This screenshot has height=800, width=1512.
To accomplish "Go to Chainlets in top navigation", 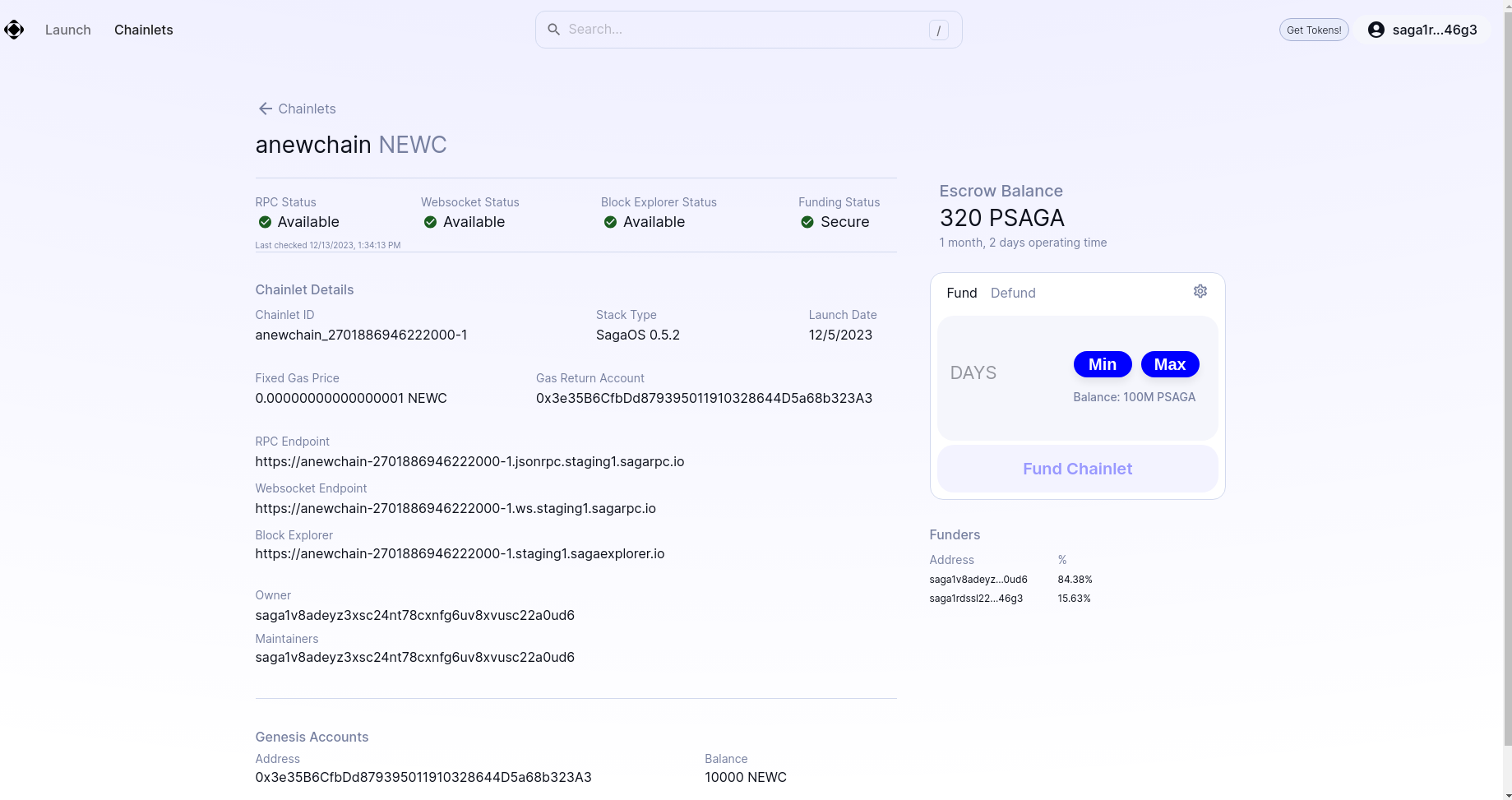I will 144,30.
